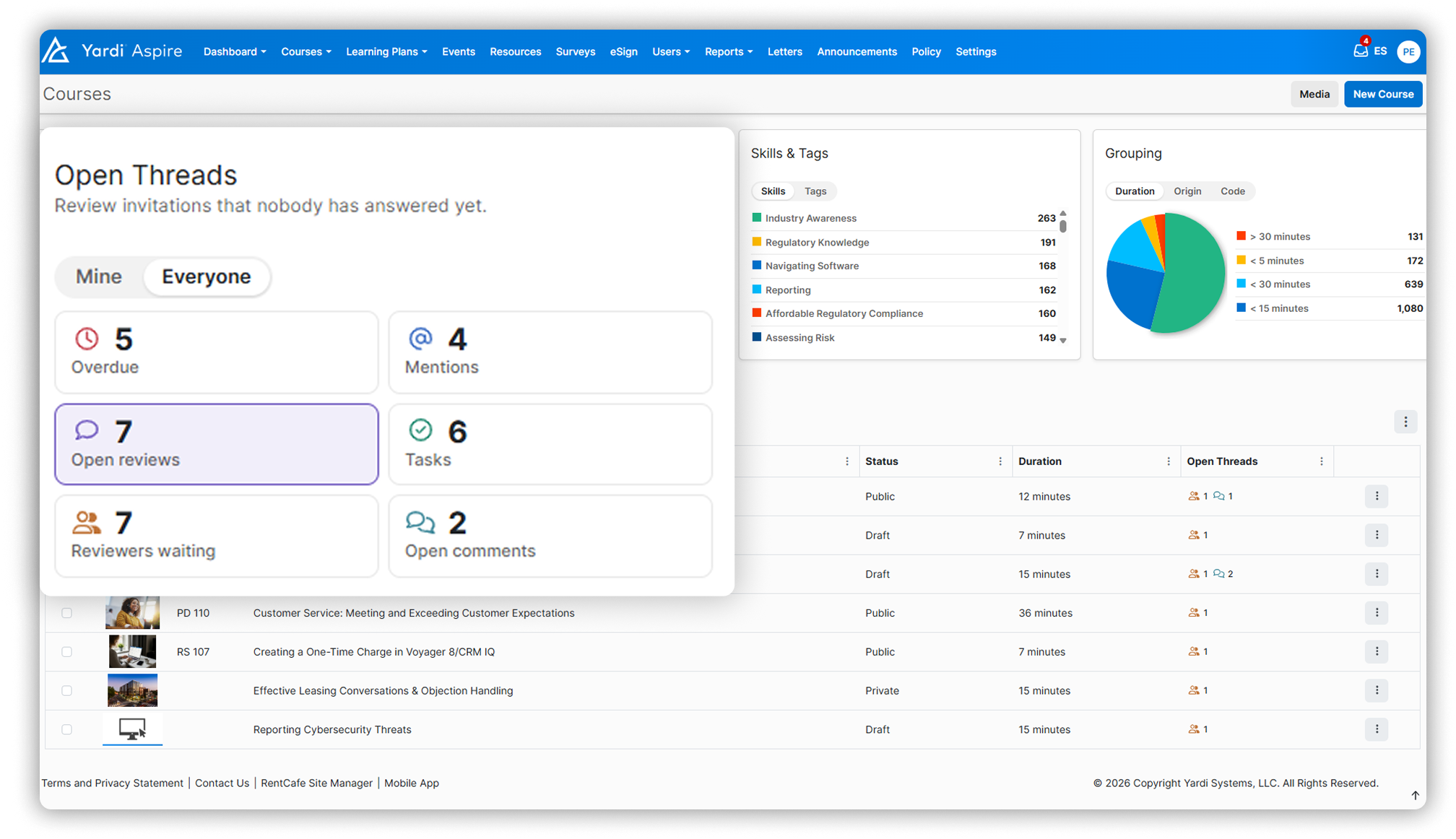Click the Skills list scroll-down arrow

(x=1063, y=340)
